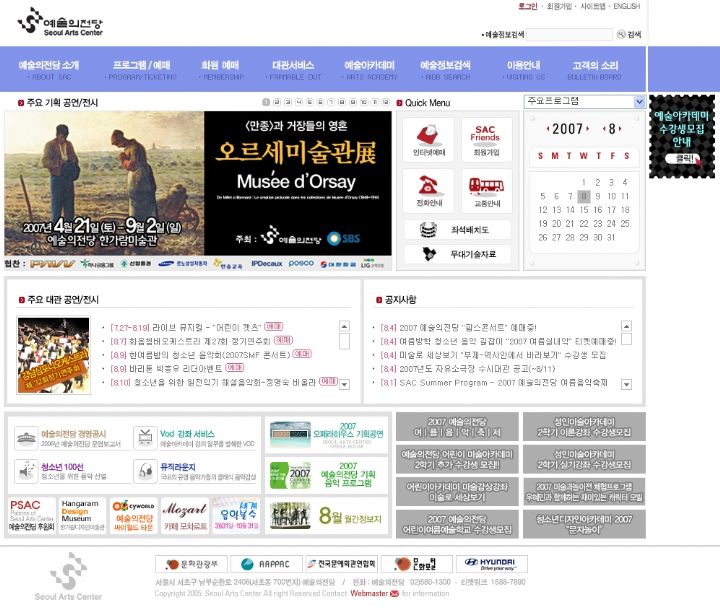Open the 문화포털 footer logo
The height and width of the screenshot is (612, 720).
(416, 564)
